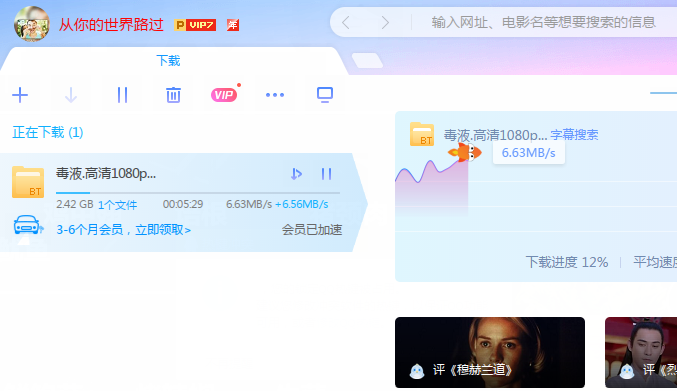Click the download progress bar of 毒液 task
Screen dimensions: 677x391
198,193
